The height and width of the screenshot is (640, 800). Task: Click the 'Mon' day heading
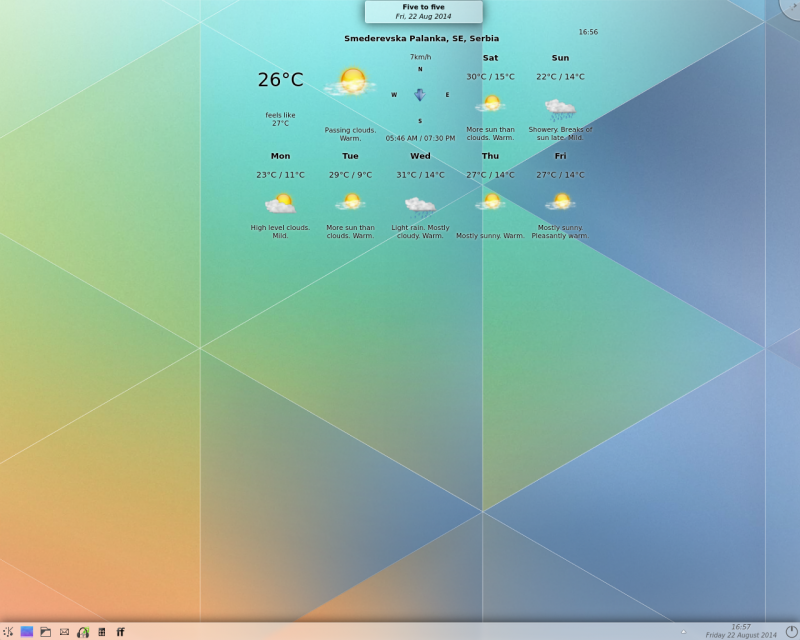coord(280,156)
